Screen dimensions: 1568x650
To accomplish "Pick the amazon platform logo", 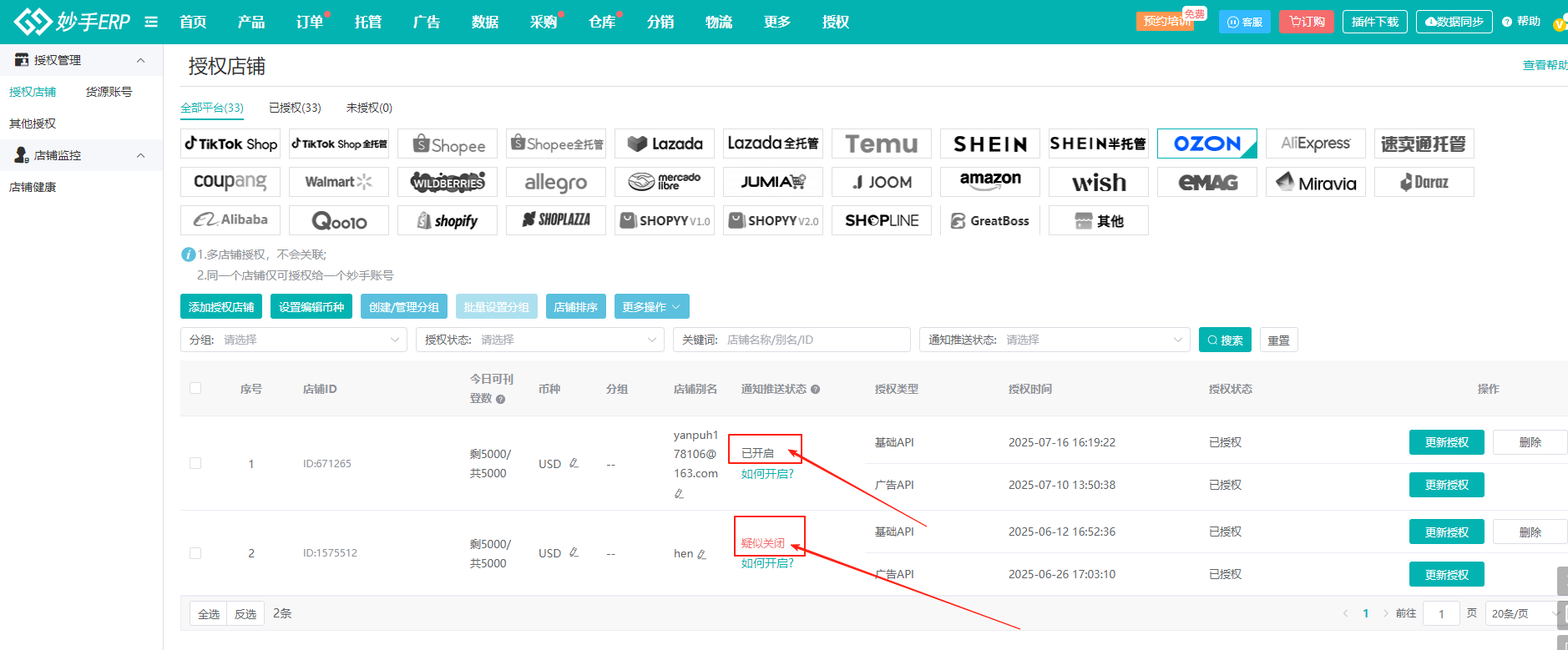I will [989, 181].
